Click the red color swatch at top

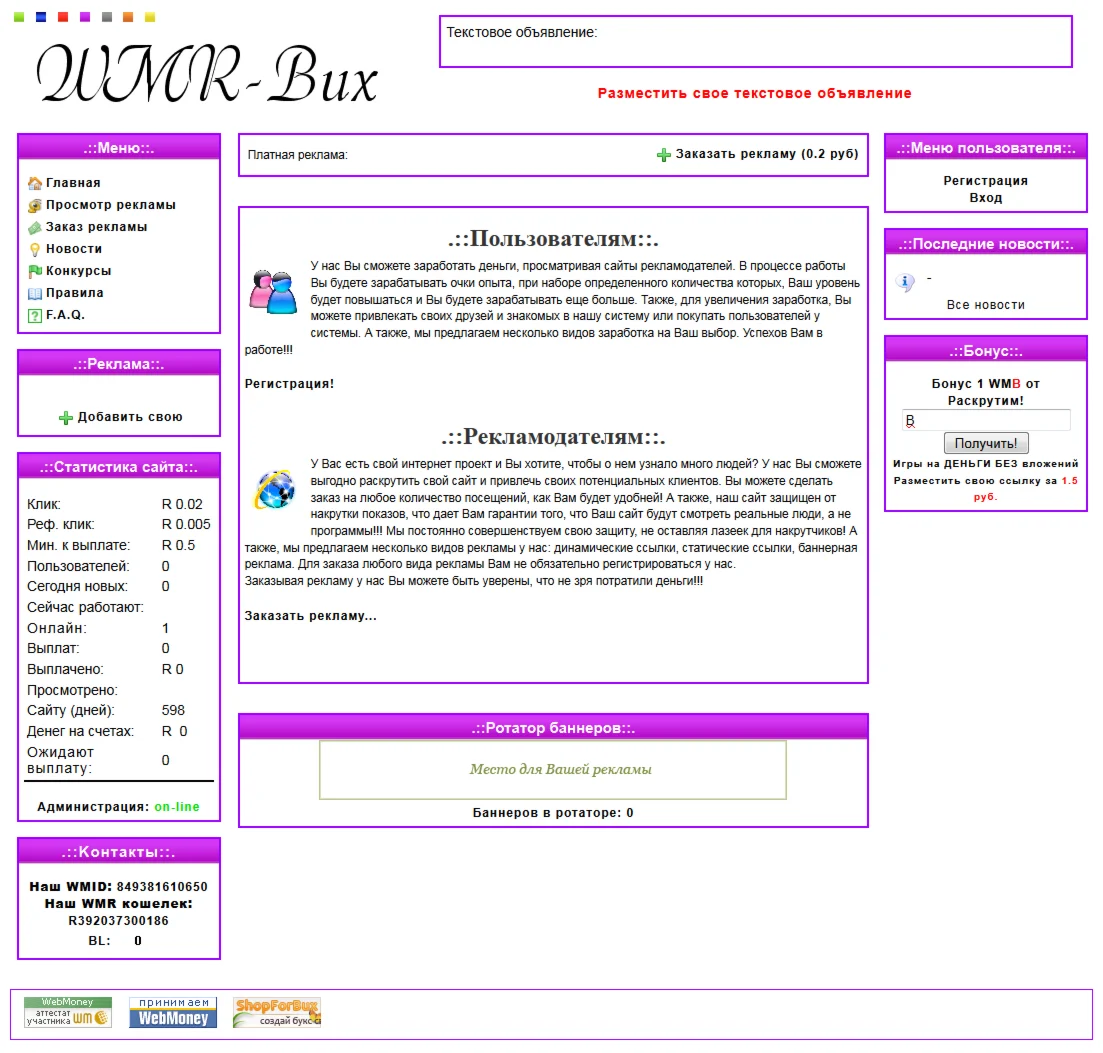(x=63, y=17)
